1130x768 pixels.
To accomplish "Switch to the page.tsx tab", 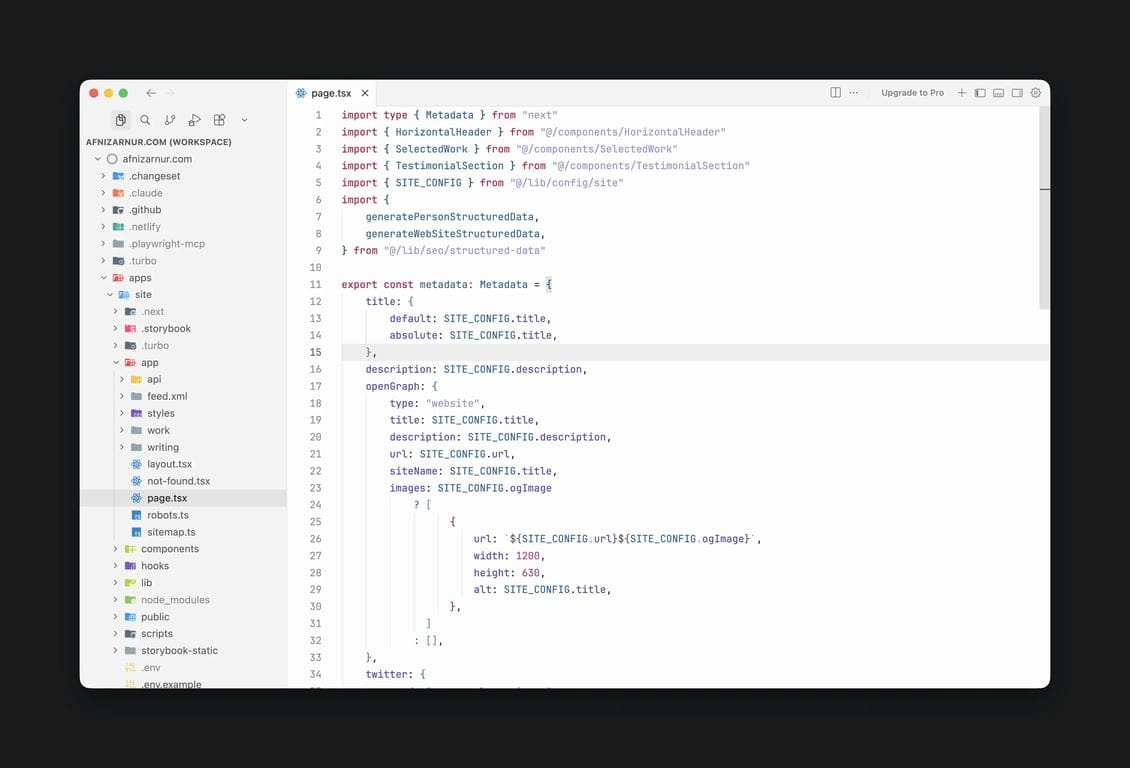I will tap(331, 92).
